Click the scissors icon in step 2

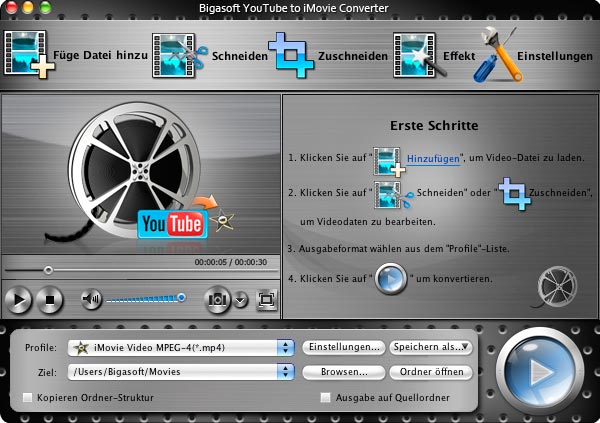(x=394, y=195)
